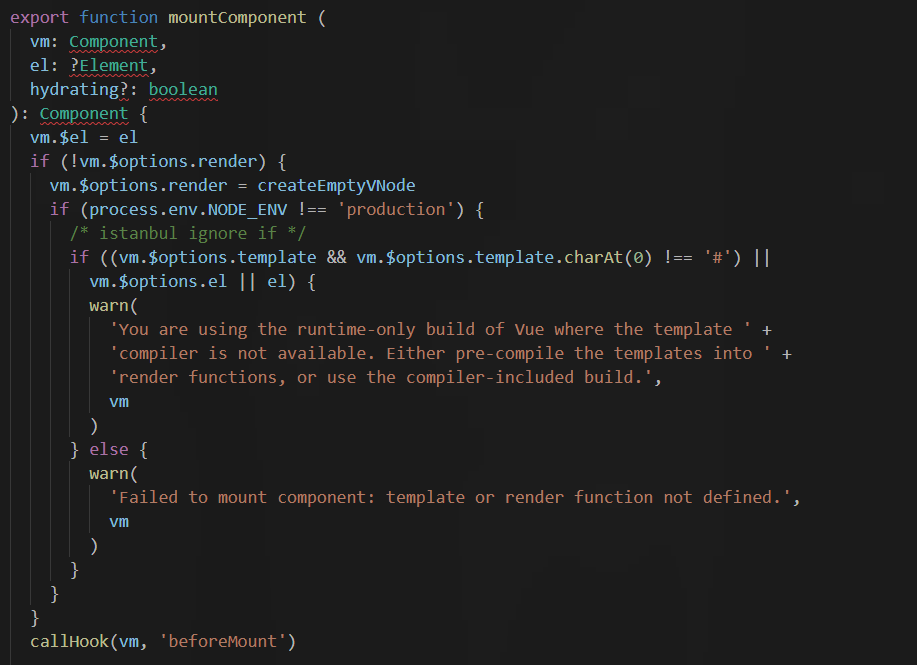917x665 pixels.
Task: Click the 'boolean' type annotation
Action: (183, 89)
